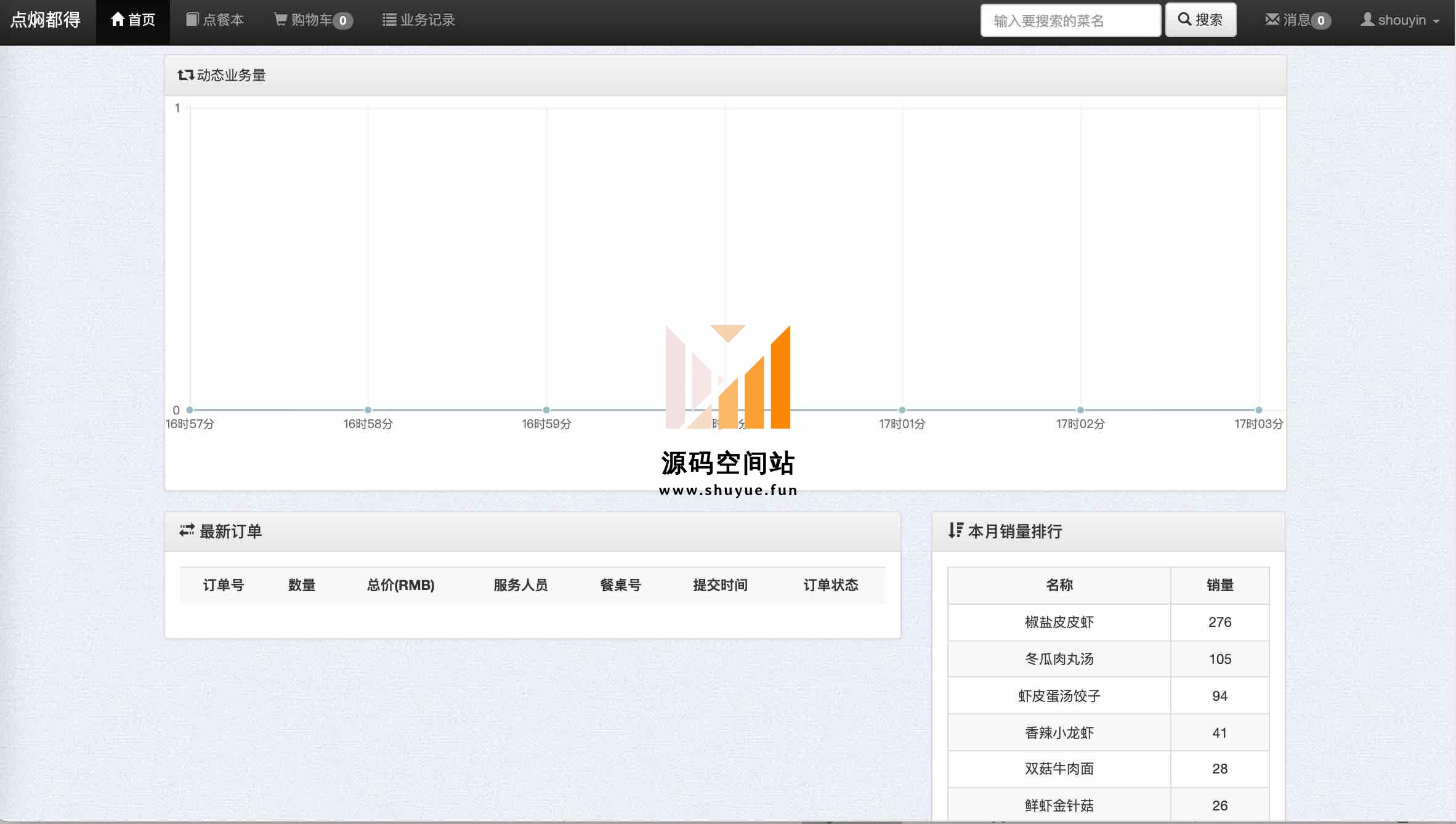This screenshot has width=1456, height=824.
Task: Click the chart data point at 17时01分
Action: 902,410
